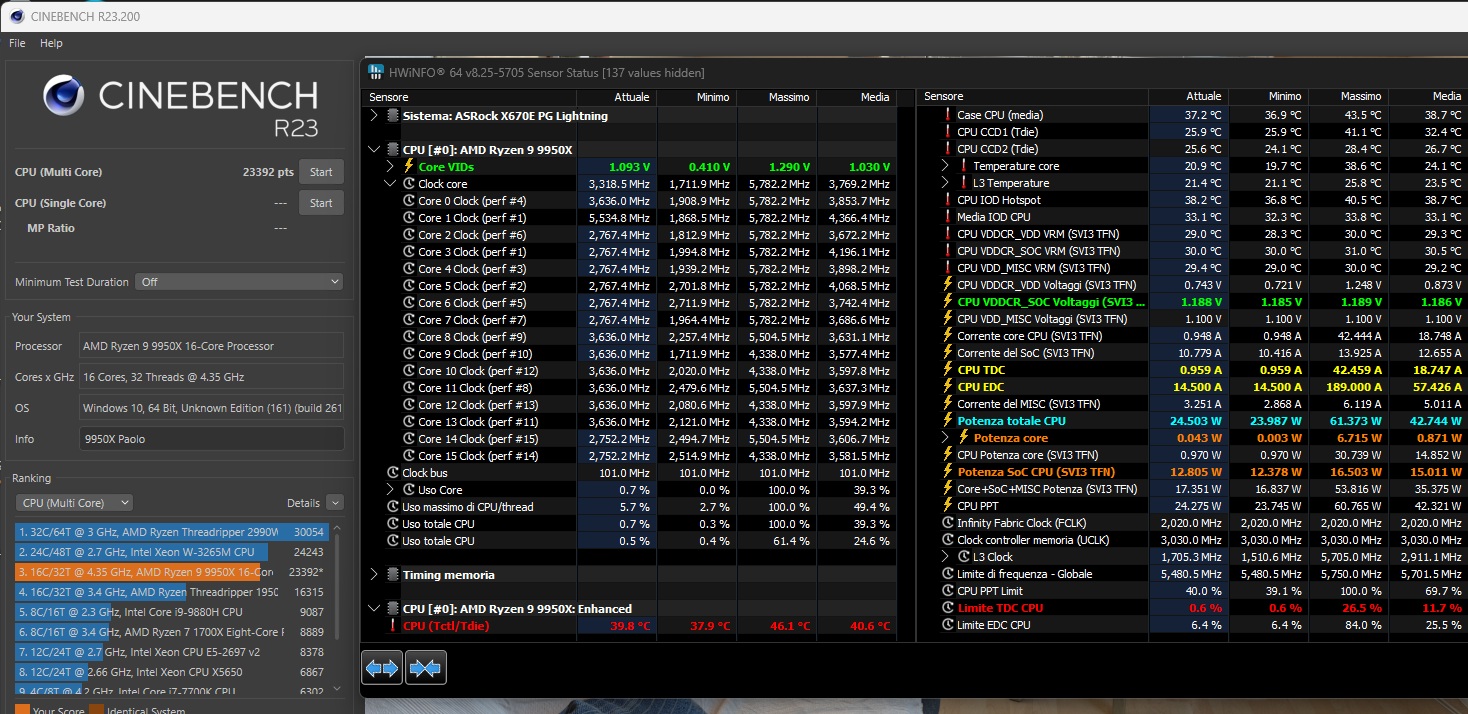This screenshot has height=714, width=1468.
Task: Click the CPU VDDCR_SOC Voltaggi row label
Action: pyautogui.click(x=1051, y=302)
